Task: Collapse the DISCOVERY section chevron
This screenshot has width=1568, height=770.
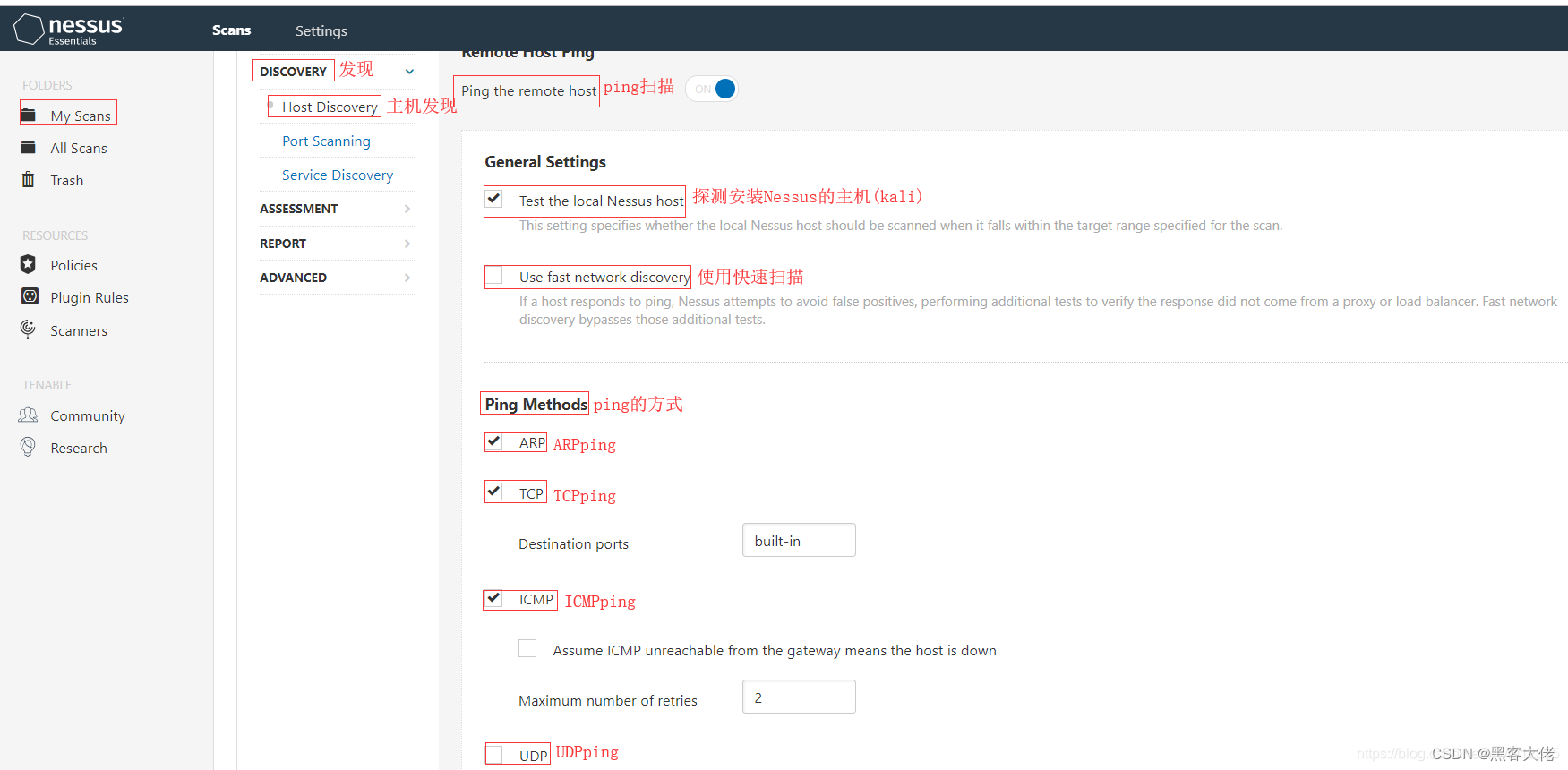Action: point(409,72)
